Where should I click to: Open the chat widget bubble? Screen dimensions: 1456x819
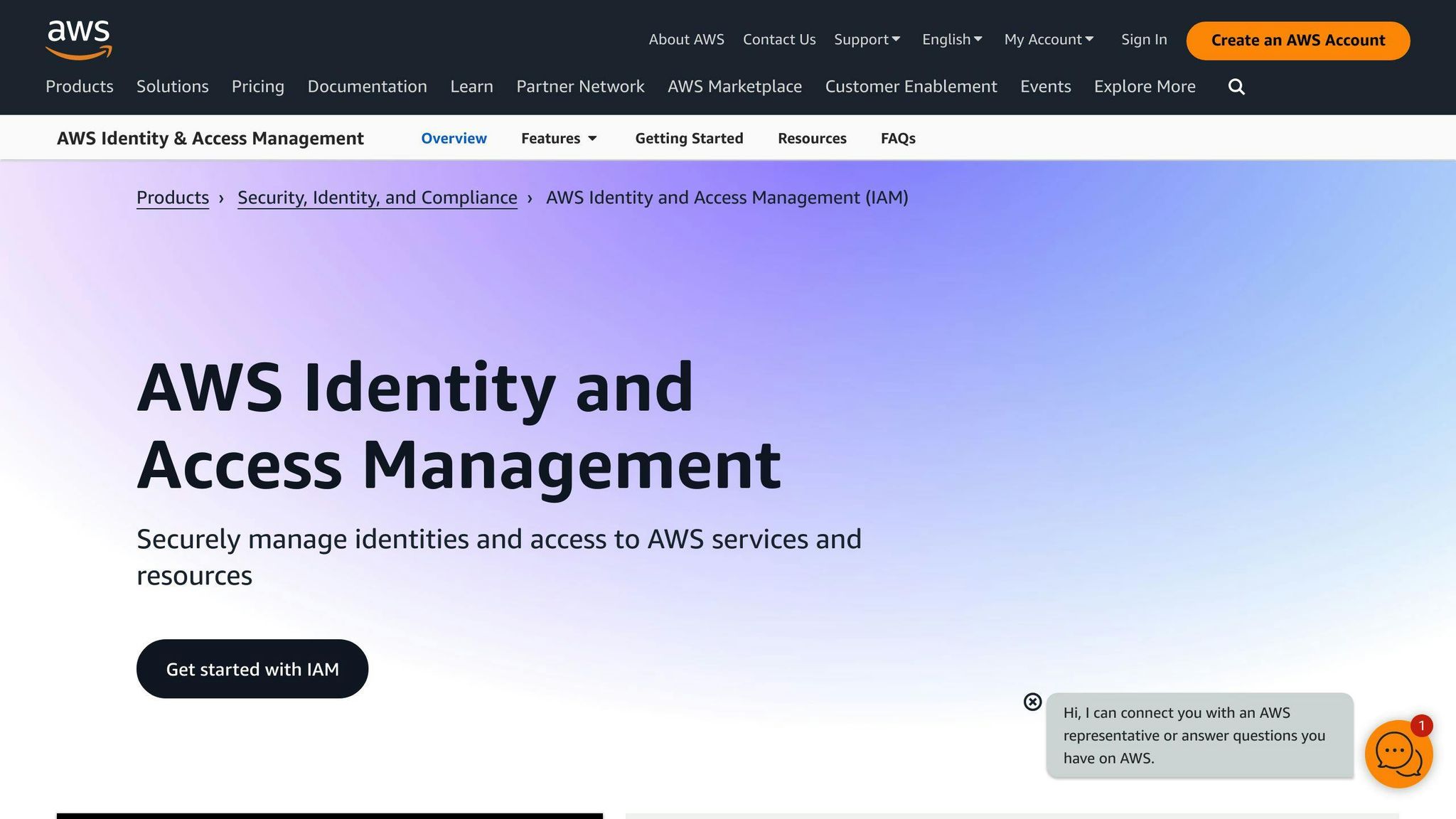tap(1398, 752)
